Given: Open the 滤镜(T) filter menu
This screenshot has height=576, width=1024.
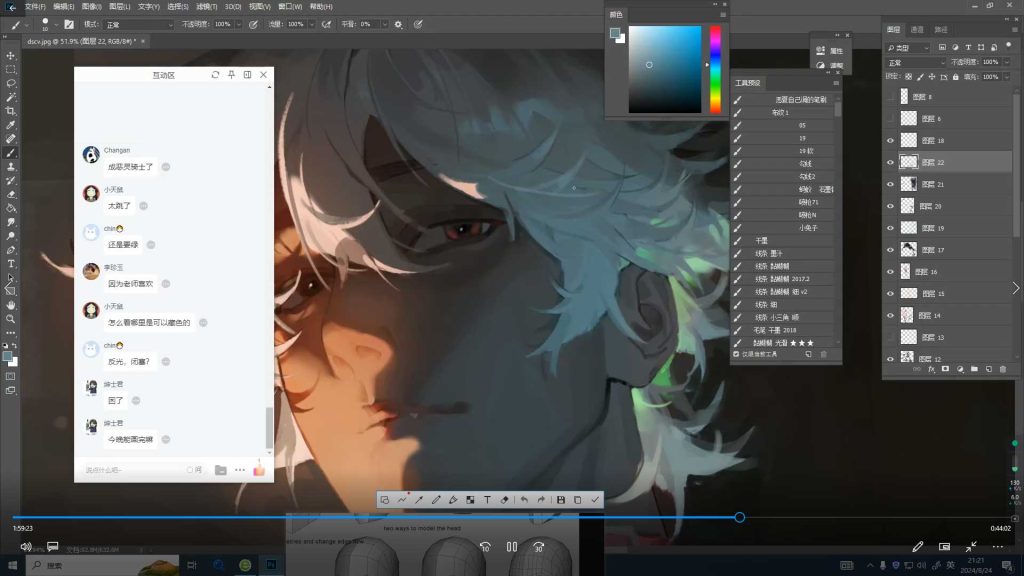Looking at the screenshot, I should pos(206,6).
